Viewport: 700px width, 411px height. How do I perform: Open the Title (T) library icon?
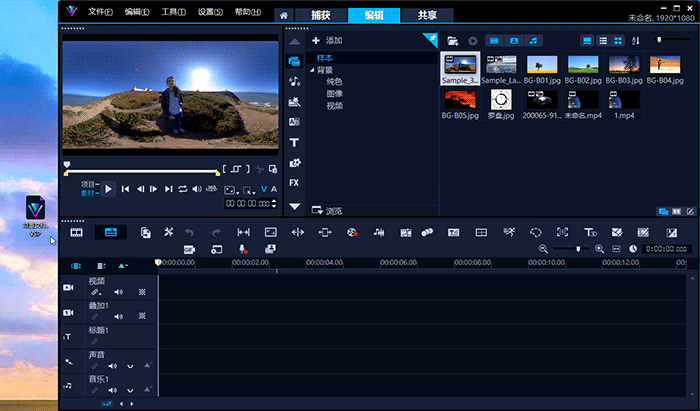pyautogui.click(x=294, y=143)
